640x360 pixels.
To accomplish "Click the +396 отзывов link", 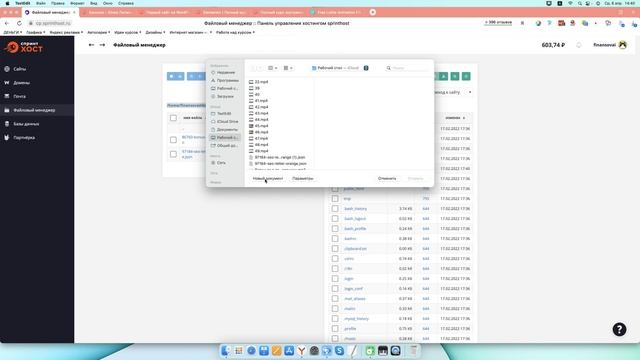I will (x=498, y=22).
